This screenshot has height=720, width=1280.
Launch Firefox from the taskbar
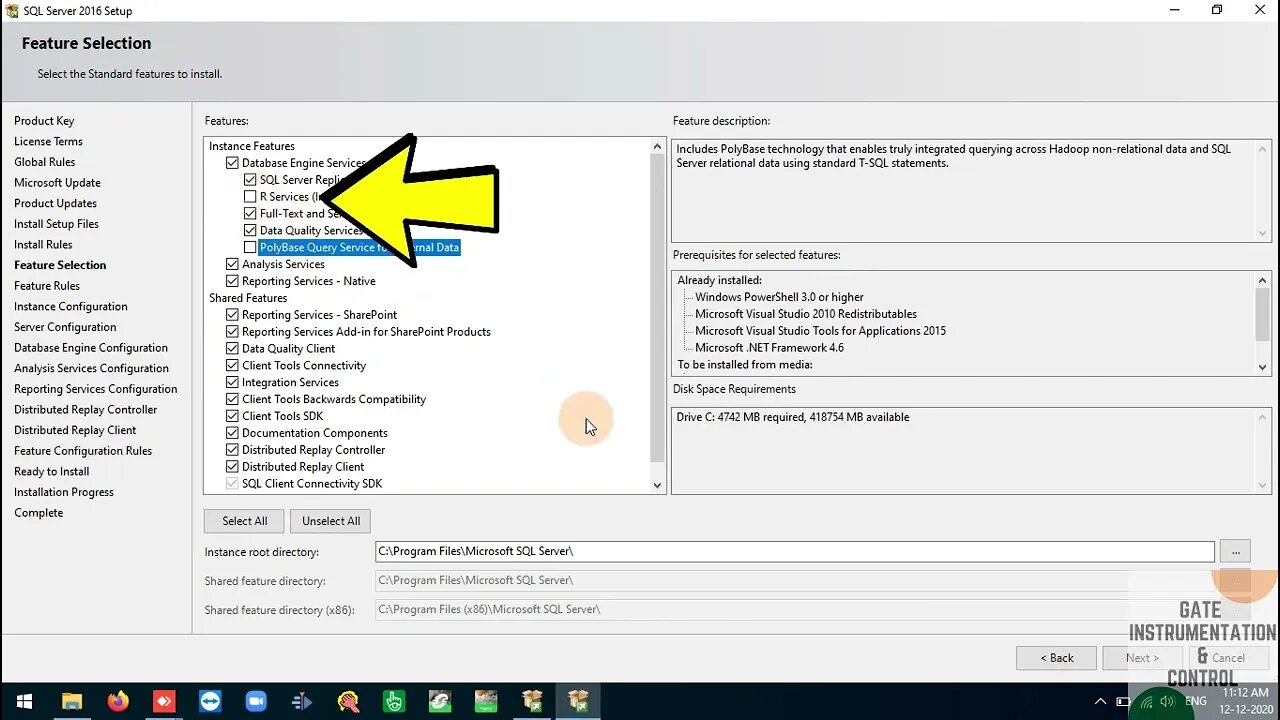pos(118,701)
